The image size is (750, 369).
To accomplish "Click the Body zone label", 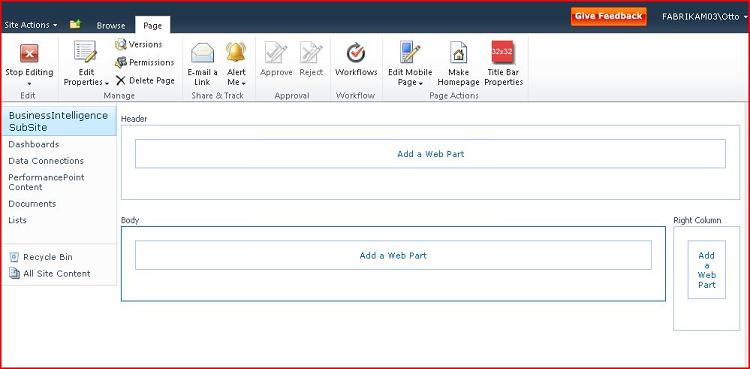I will tap(130, 220).
